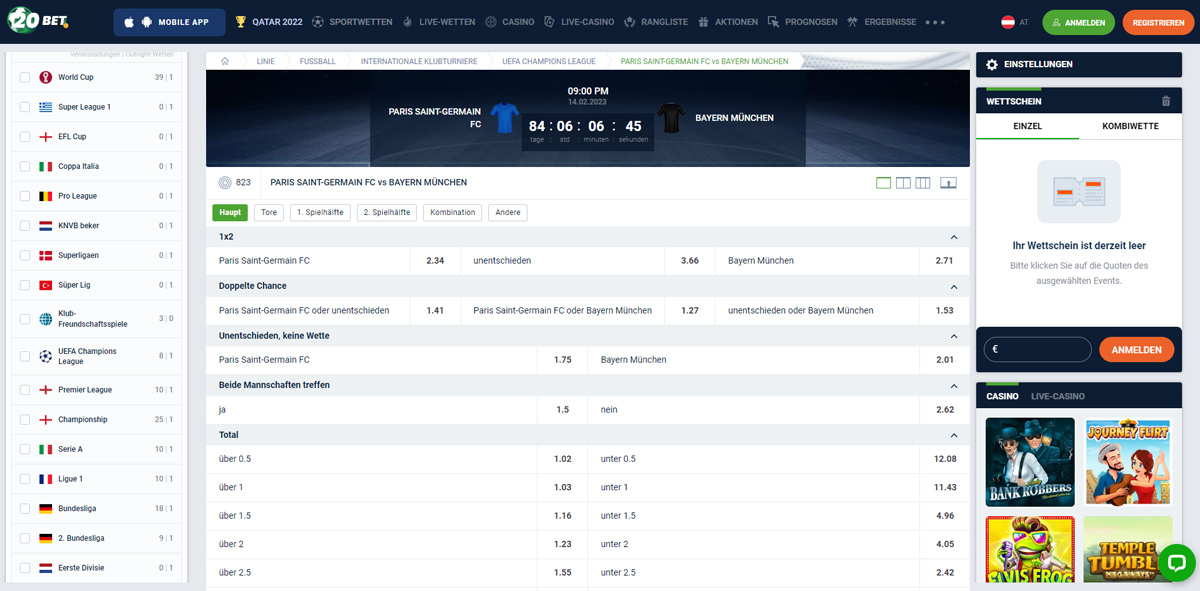1200x591 pixels.
Task: Enable the Bundesliga checkbox
Action: [x=25, y=509]
